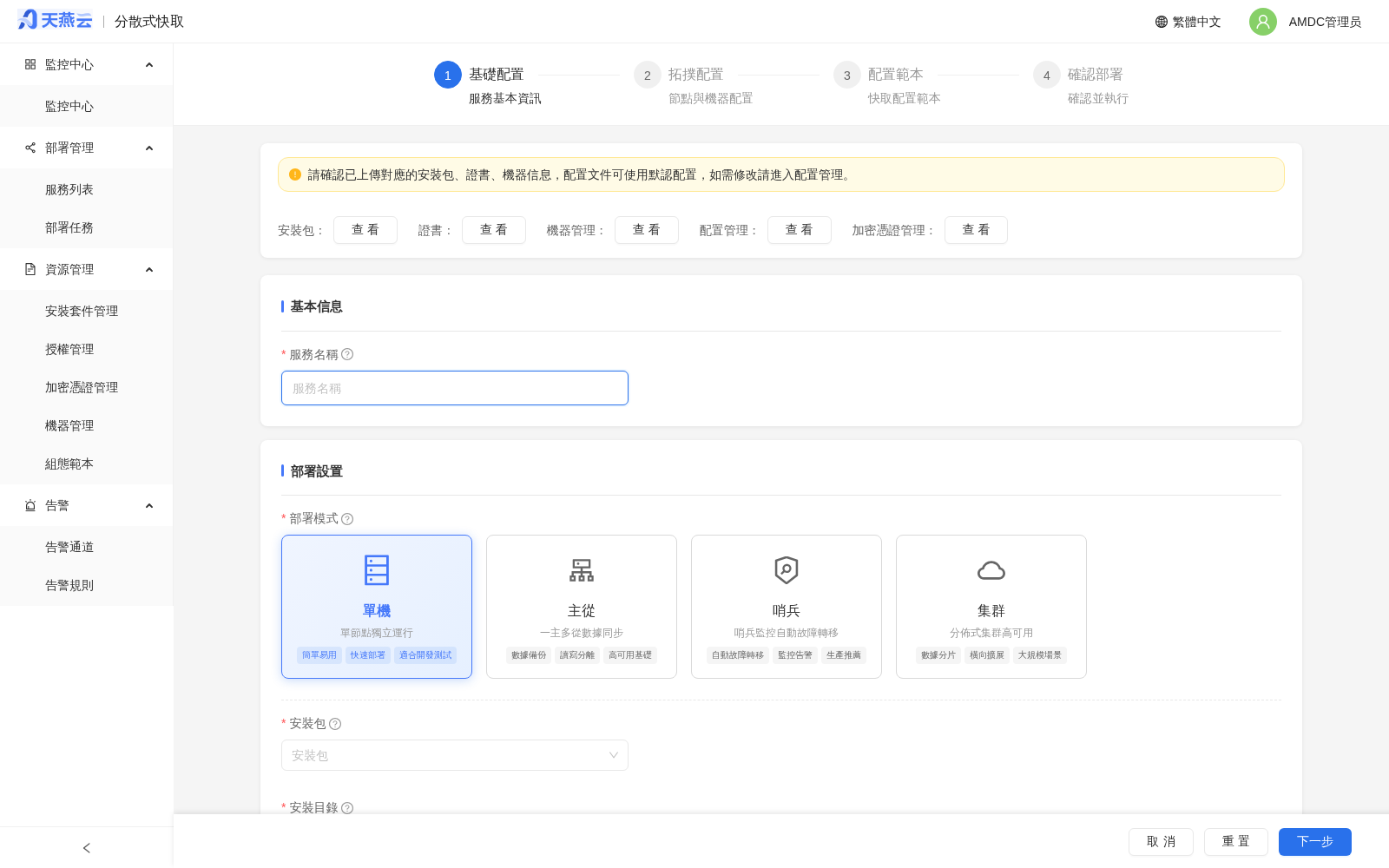Click the help icon beside 安裝目錄
Image resolution: width=1389 pixels, height=868 pixels.
(347, 808)
